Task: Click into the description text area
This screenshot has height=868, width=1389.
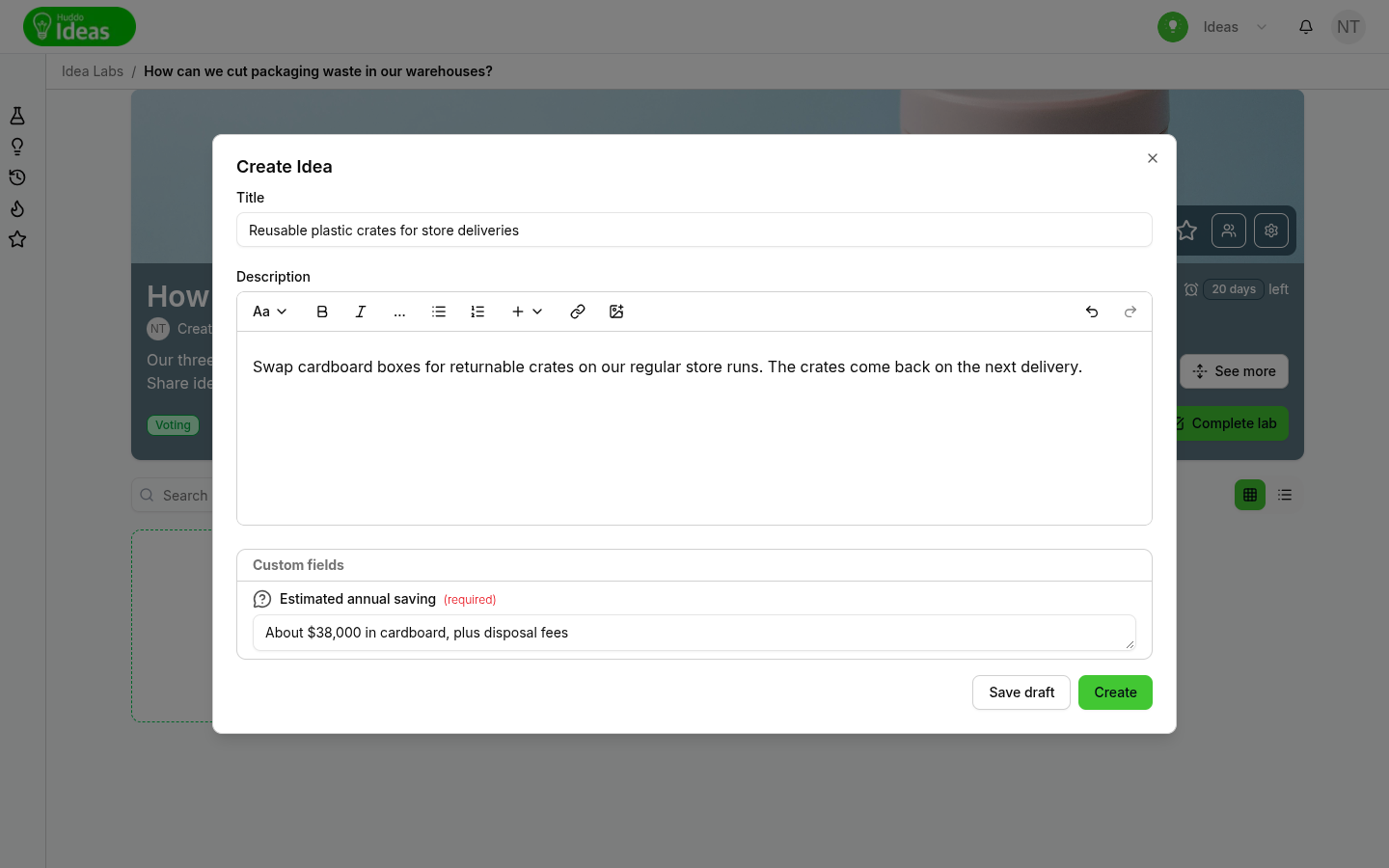Action: pos(694,428)
